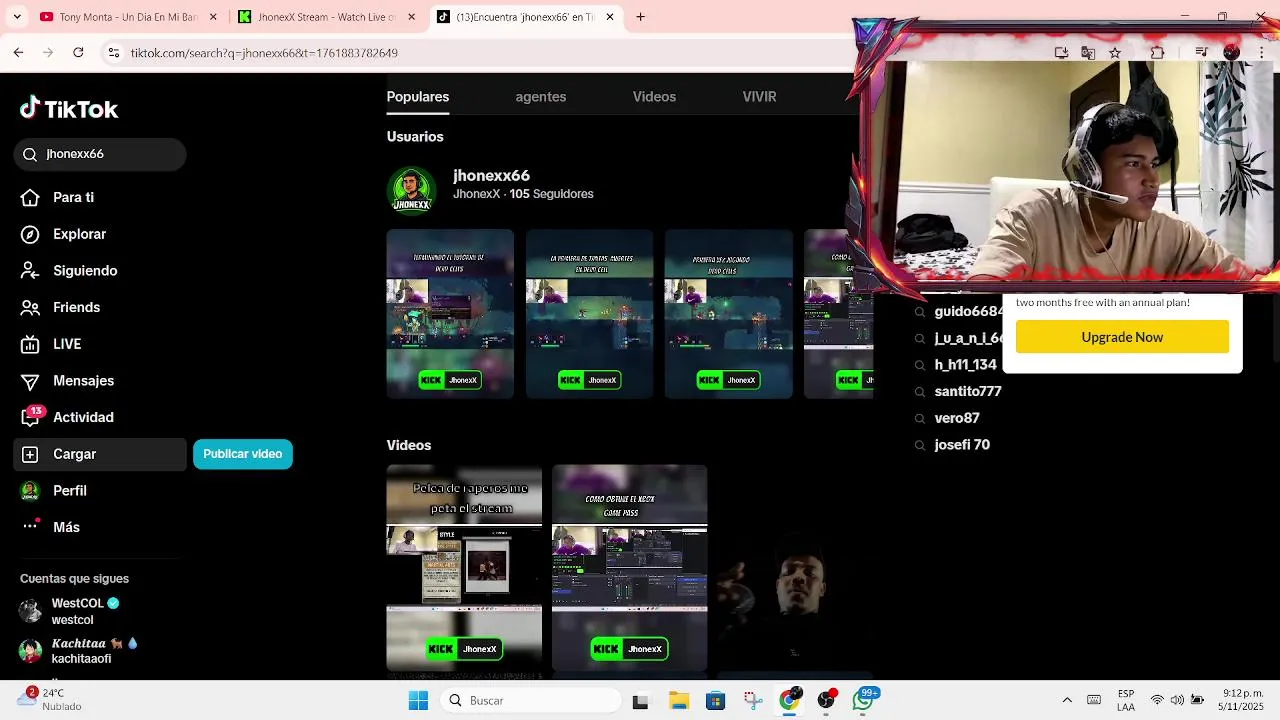Open the weather widget showing 24°C
The image size is (1280, 720).
tap(50, 700)
